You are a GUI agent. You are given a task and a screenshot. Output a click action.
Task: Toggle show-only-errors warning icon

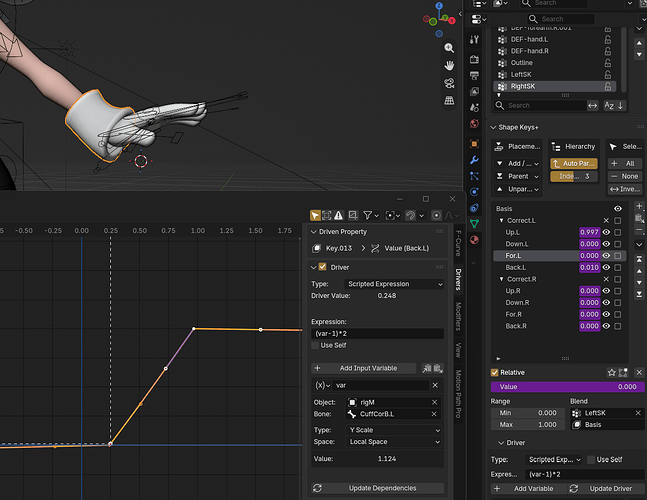point(338,215)
